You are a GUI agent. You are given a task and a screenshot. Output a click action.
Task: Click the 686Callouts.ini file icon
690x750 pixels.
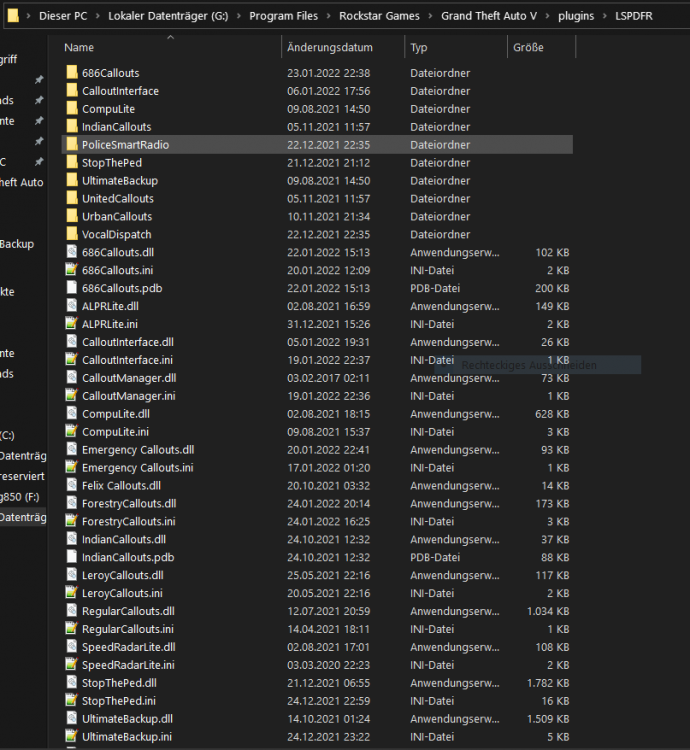click(72, 270)
